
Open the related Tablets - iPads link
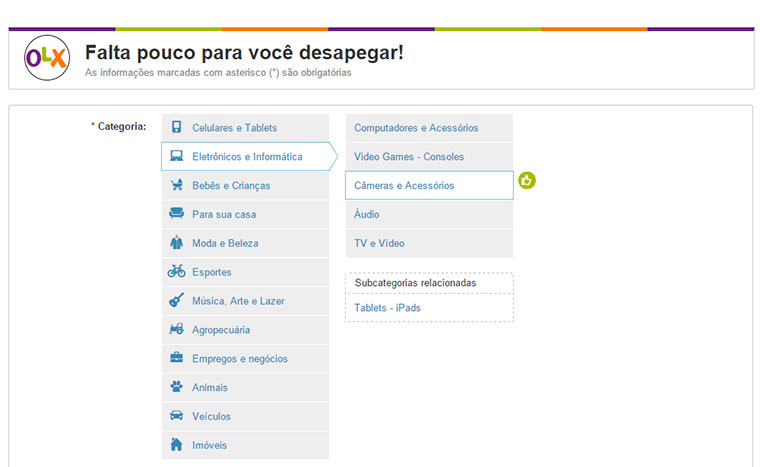point(387,308)
